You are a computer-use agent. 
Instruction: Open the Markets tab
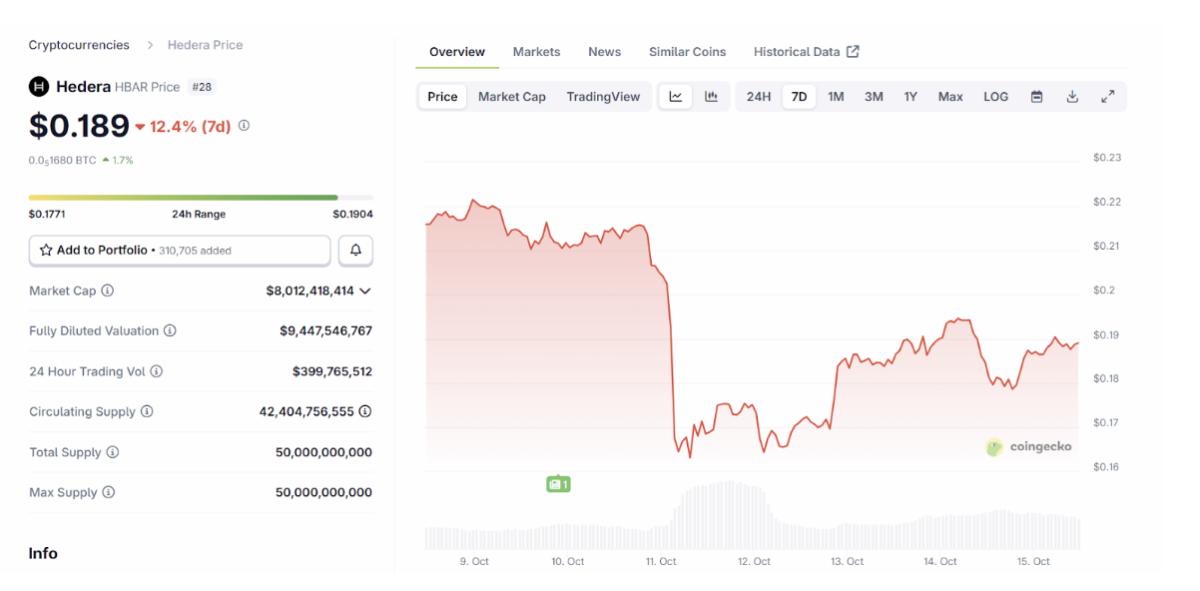click(x=536, y=52)
